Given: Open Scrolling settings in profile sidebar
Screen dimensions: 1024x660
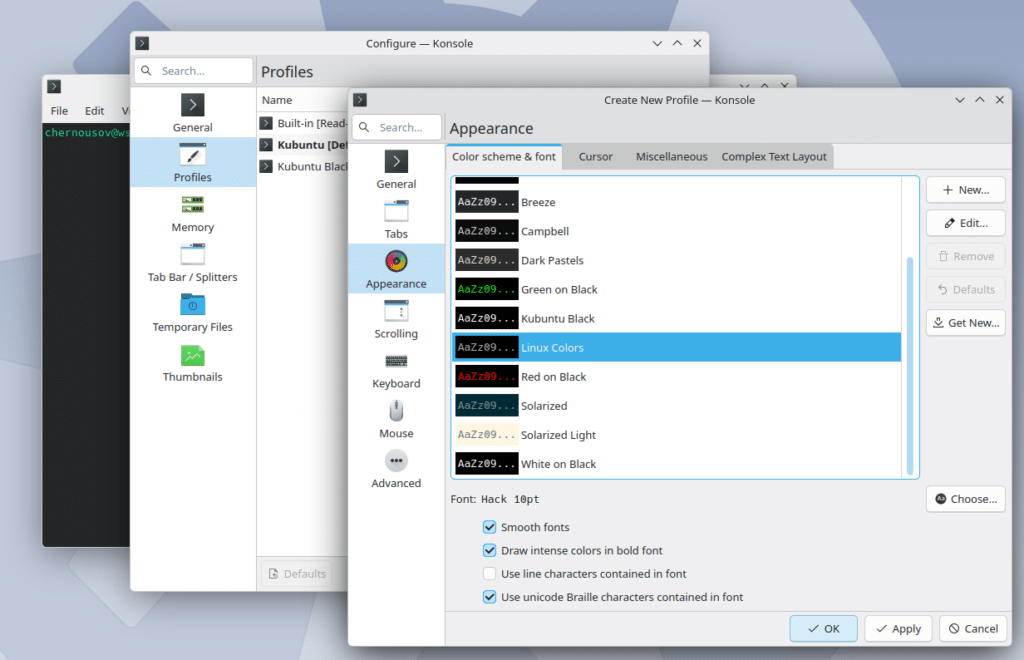Looking at the screenshot, I should (x=396, y=319).
